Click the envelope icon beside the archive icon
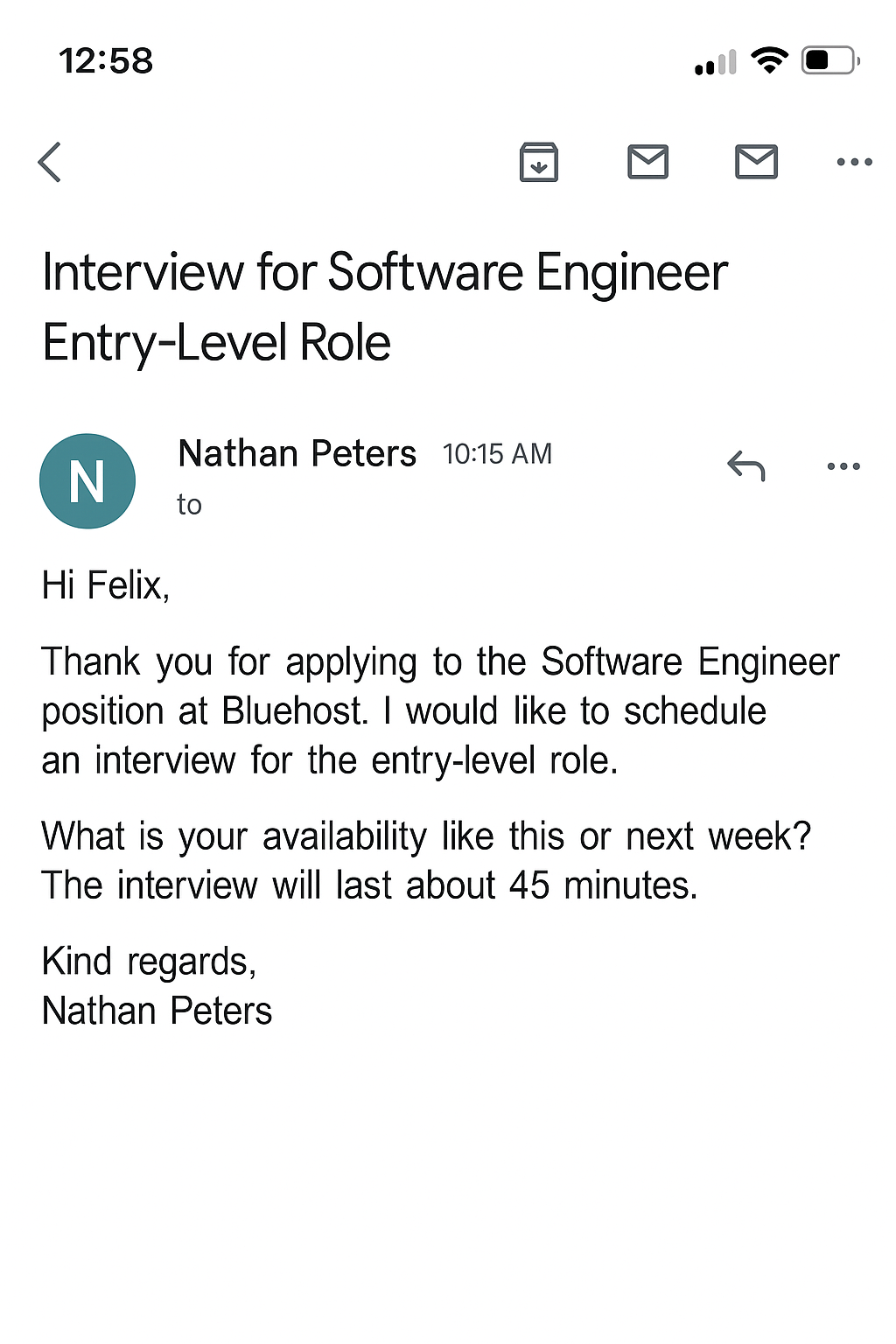 point(648,162)
